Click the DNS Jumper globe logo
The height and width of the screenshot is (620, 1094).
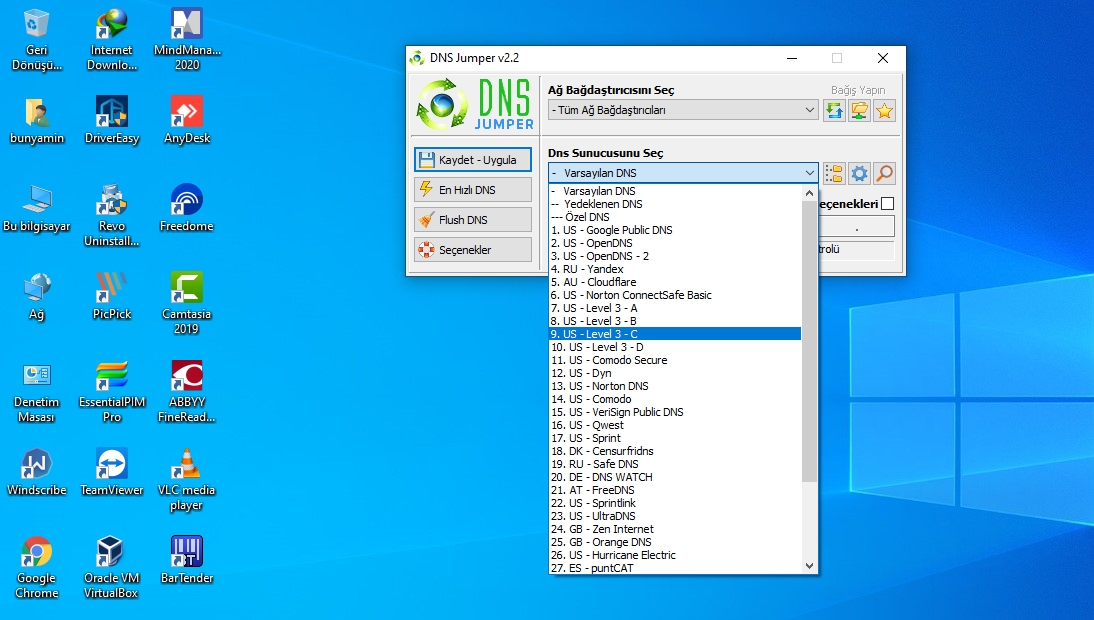[442, 105]
